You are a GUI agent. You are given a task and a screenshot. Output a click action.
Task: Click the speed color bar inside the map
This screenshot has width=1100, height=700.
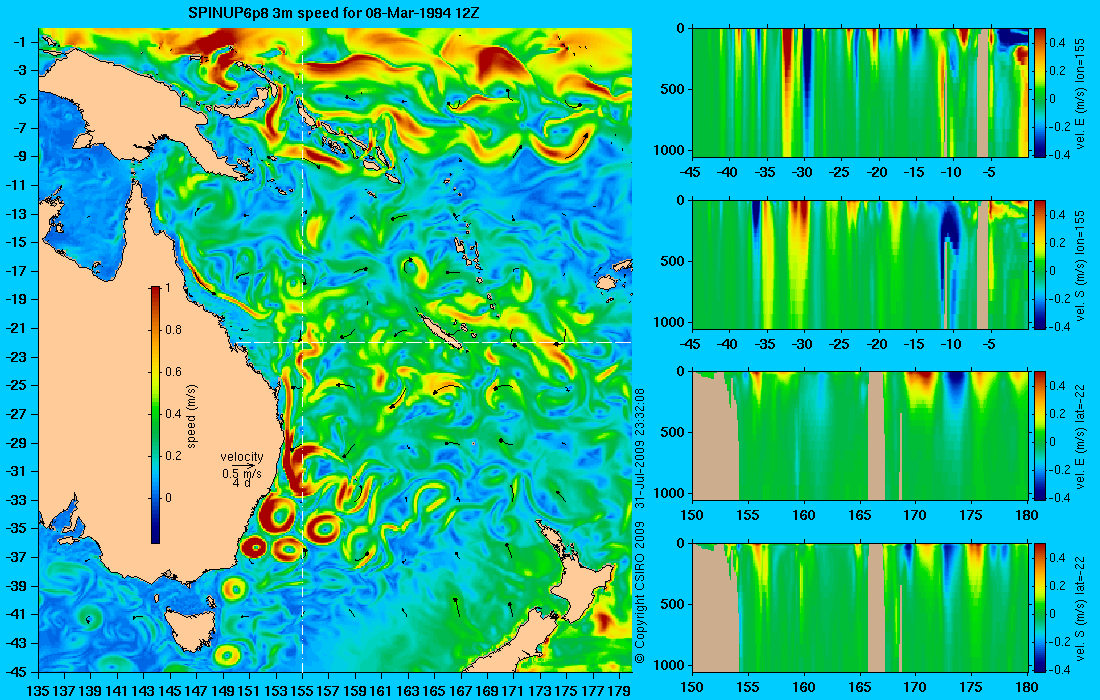click(x=155, y=415)
